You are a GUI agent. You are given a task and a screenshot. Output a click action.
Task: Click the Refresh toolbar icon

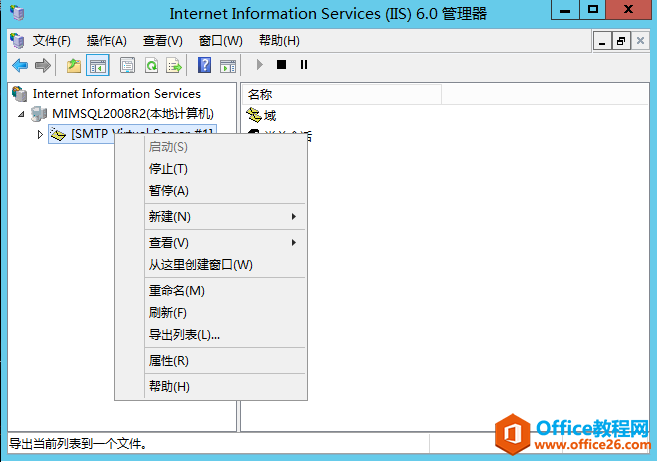click(151, 65)
